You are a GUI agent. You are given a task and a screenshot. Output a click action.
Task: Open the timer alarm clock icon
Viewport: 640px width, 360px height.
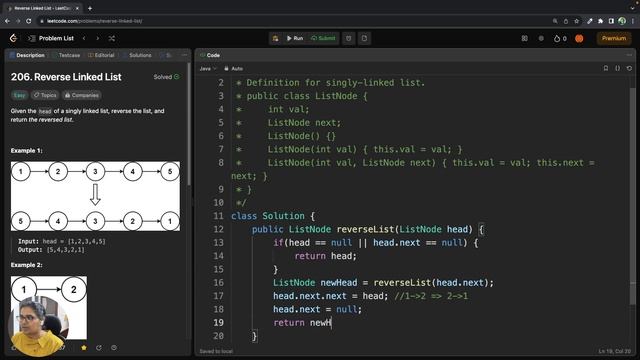pos(349,38)
